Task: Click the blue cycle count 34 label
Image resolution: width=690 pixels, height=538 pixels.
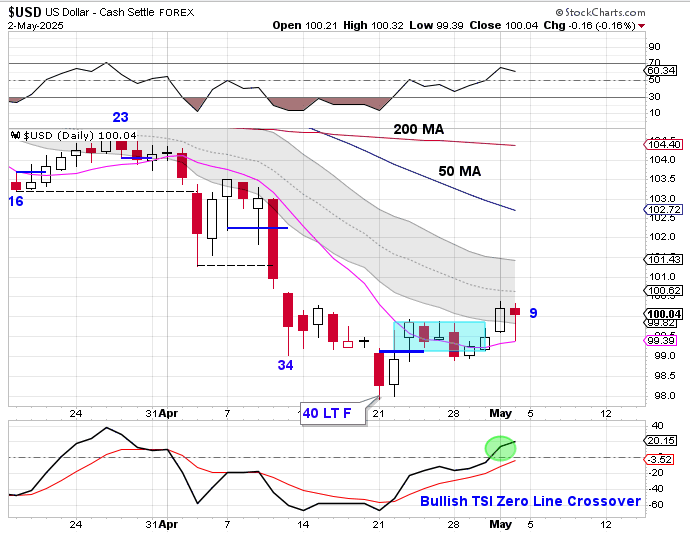Action: point(285,365)
